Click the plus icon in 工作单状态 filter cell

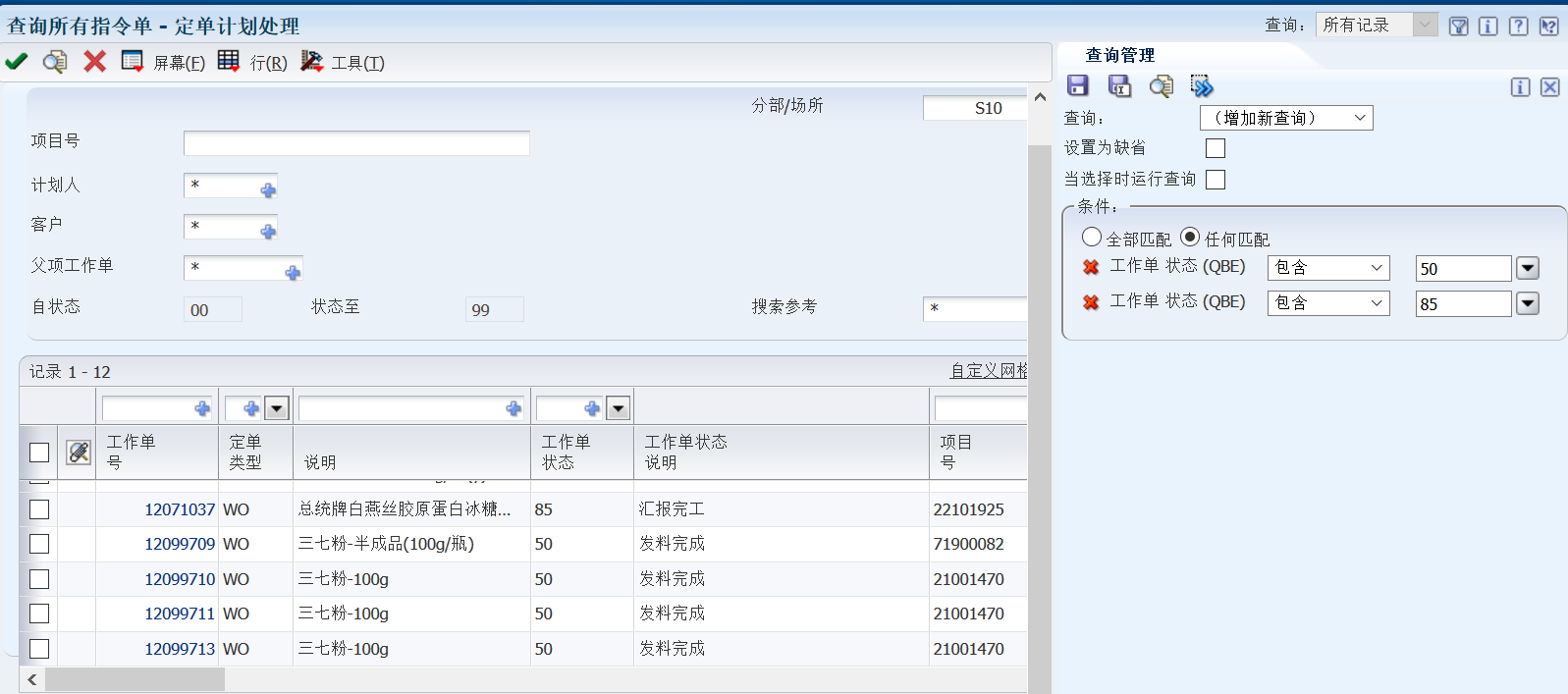pyautogui.click(x=592, y=408)
